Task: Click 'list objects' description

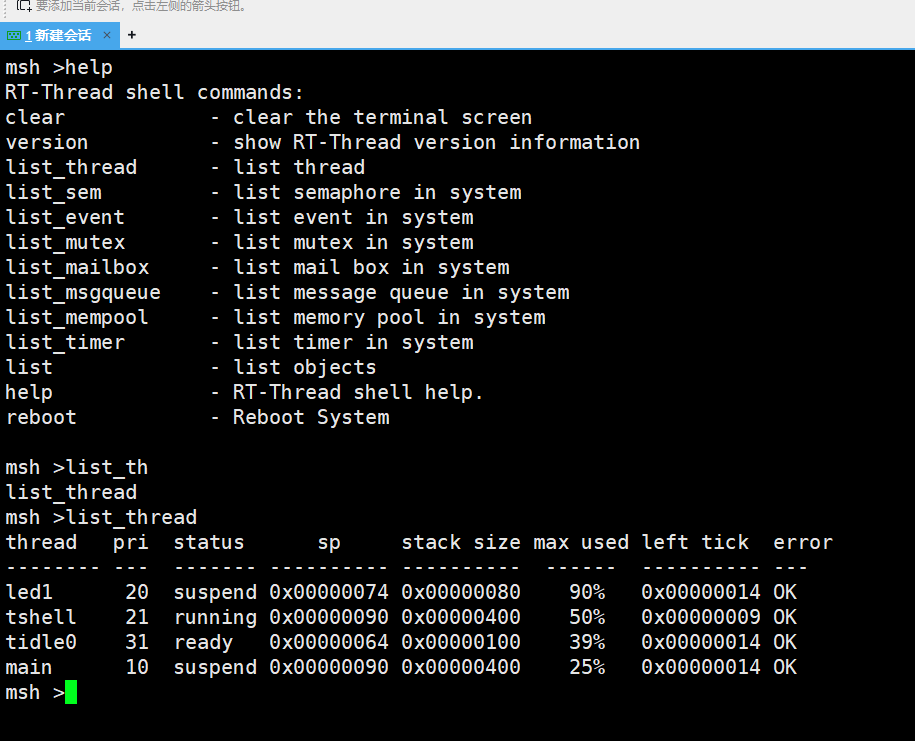Action: click(305, 368)
